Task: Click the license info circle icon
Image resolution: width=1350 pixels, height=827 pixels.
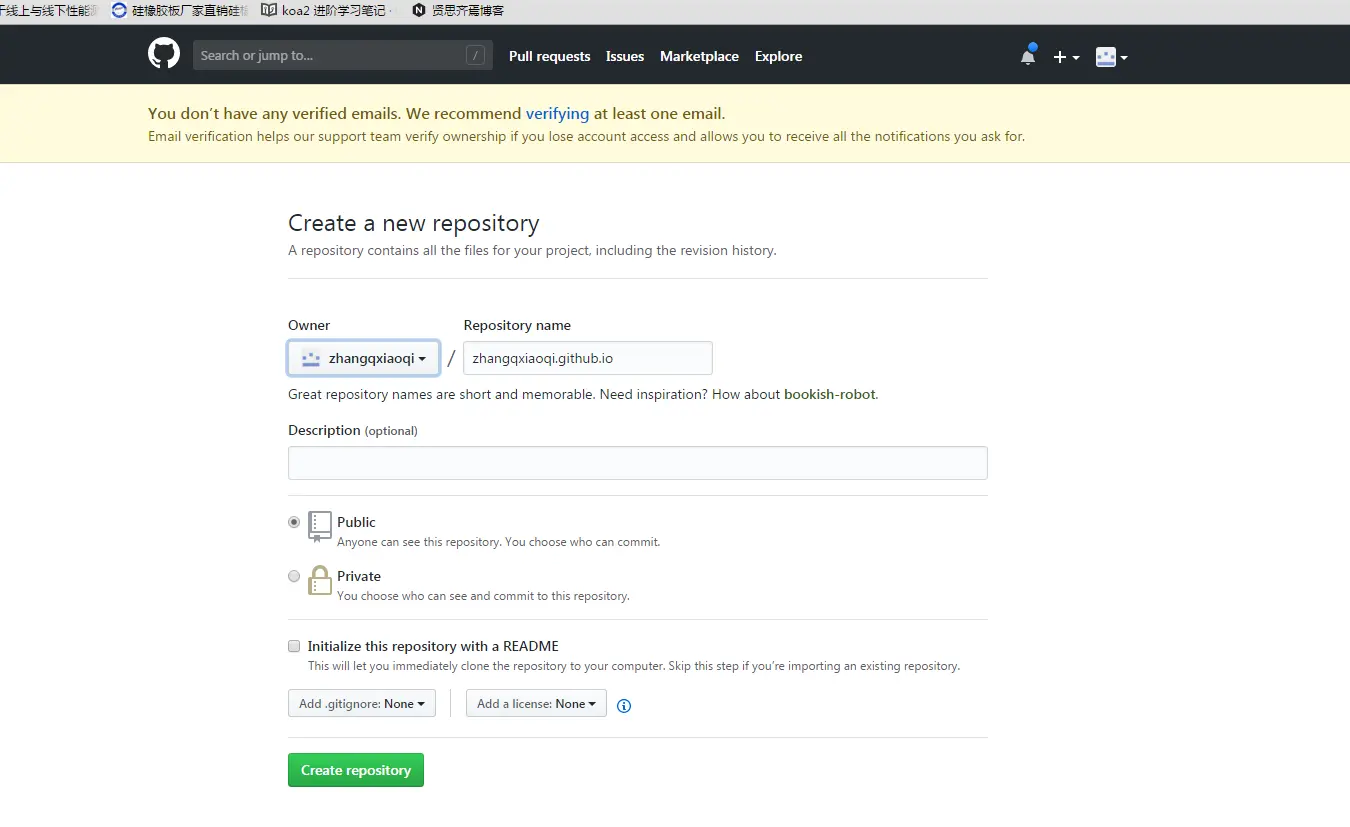Action: [x=624, y=705]
